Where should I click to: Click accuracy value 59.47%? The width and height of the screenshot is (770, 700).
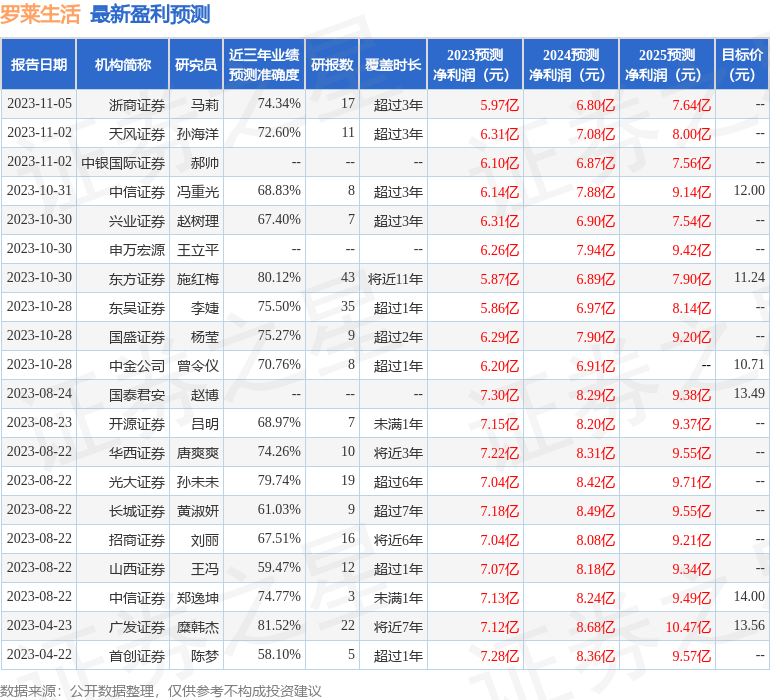tap(279, 567)
